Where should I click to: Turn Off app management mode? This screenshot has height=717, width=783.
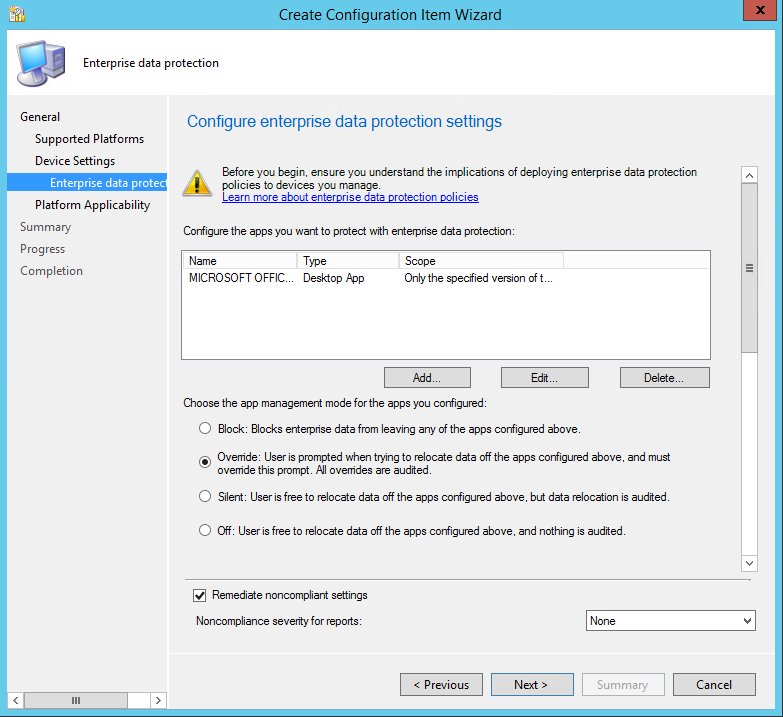tap(205, 531)
